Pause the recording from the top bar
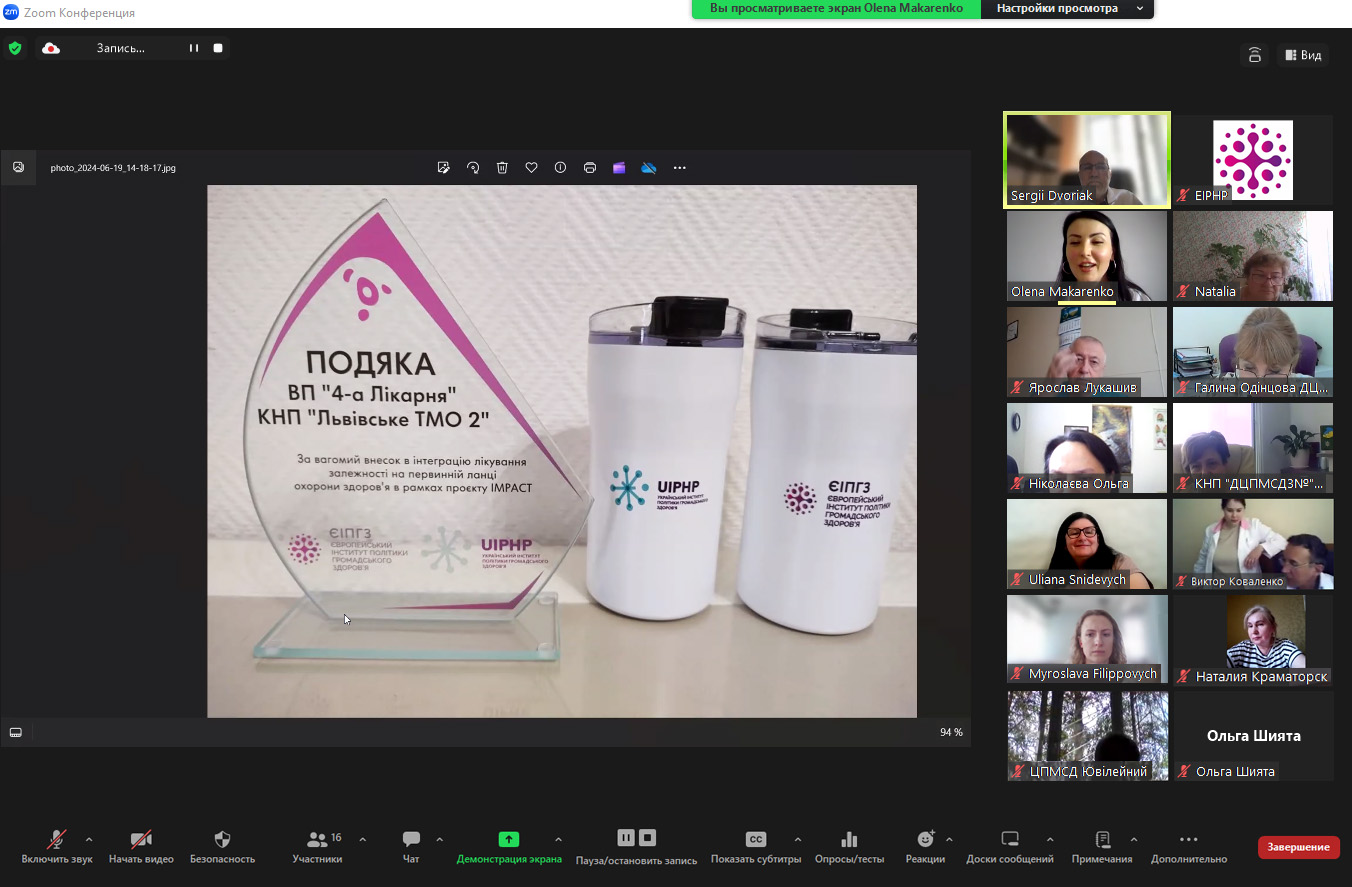1352x887 pixels. pyautogui.click(x=194, y=48)
